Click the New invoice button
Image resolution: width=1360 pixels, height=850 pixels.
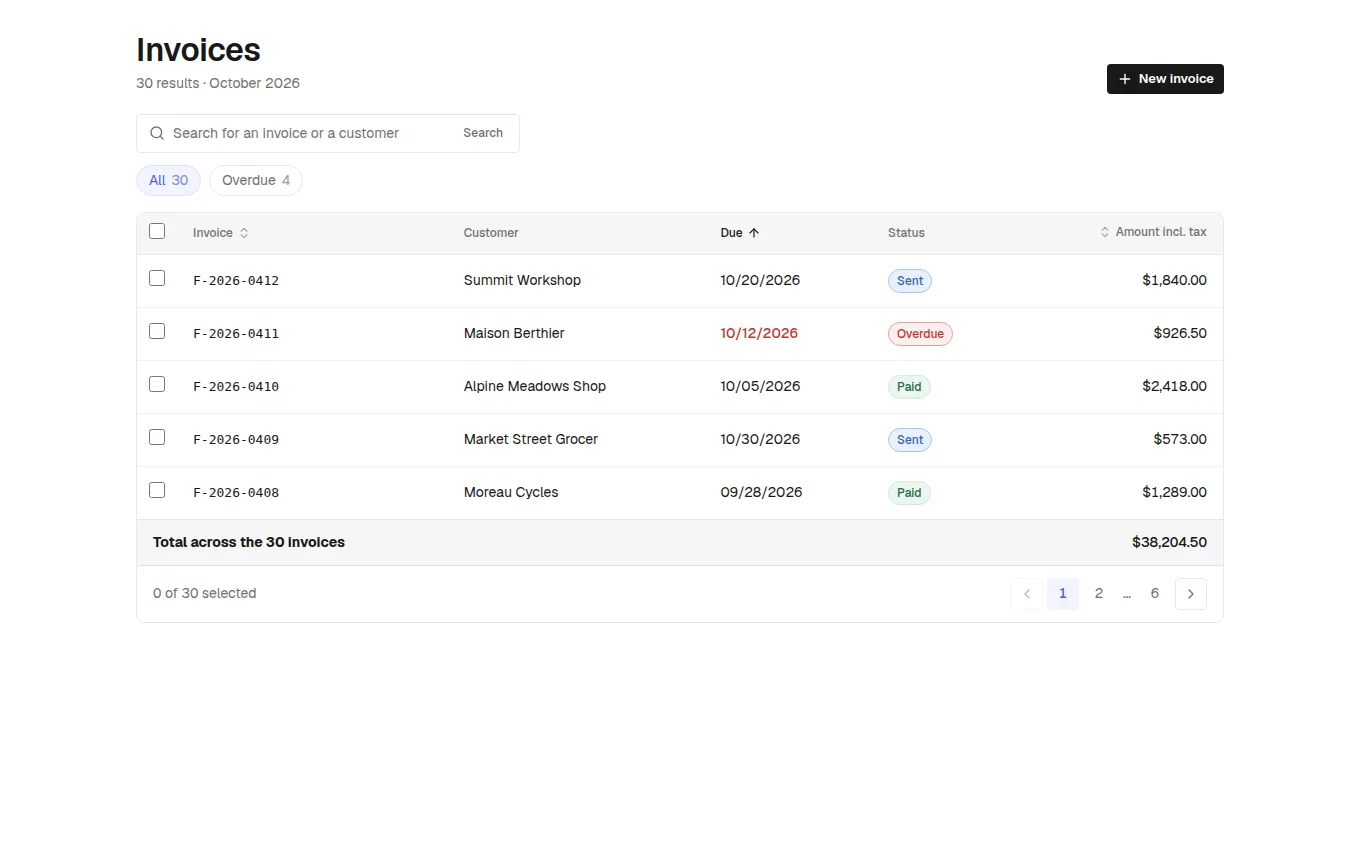pos(1165,79)
